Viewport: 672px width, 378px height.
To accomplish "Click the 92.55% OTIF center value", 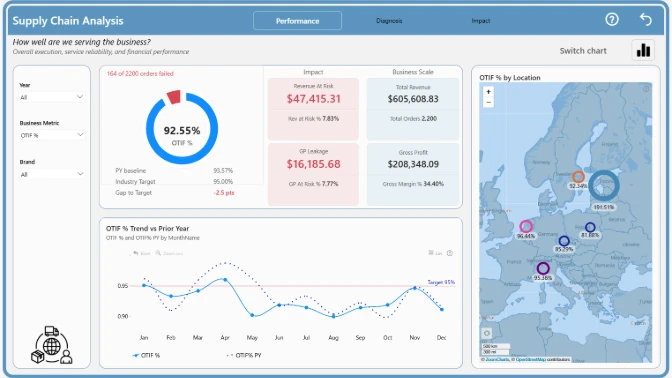I will point(182,130).
